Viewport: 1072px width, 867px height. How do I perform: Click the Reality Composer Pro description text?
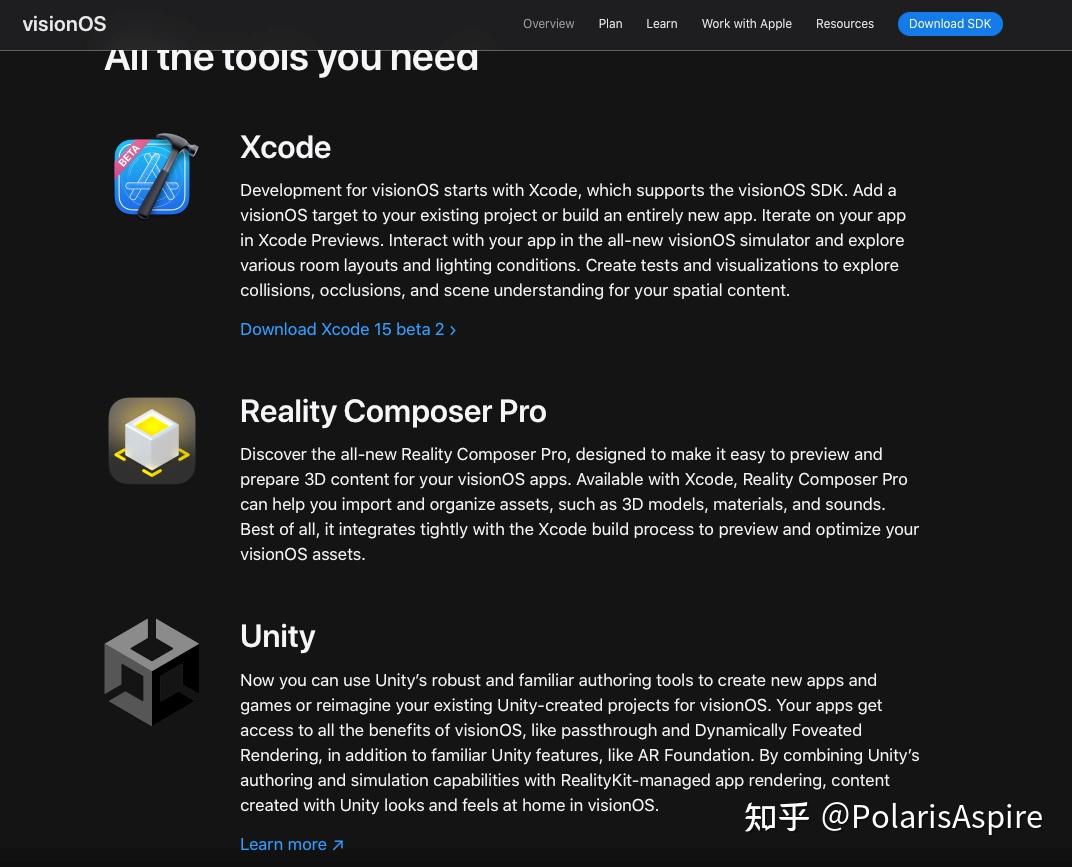pos(579,504)
